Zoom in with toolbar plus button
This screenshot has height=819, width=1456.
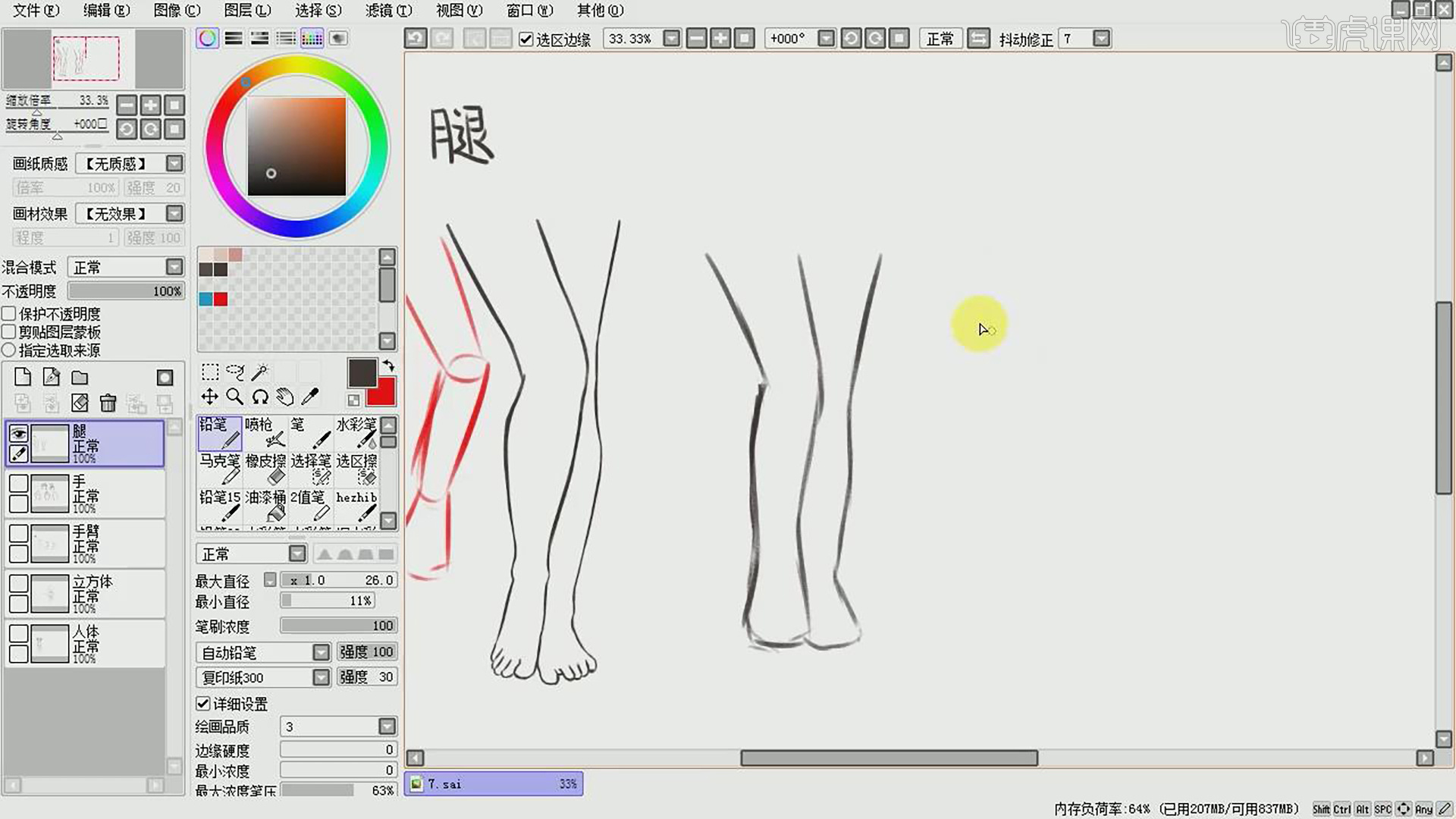coord(720,38)
